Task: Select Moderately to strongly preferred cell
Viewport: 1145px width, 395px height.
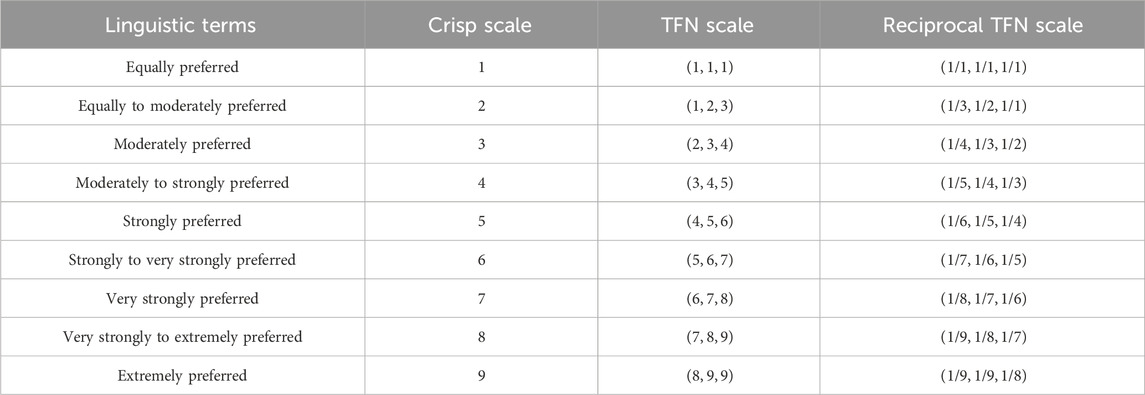Action: coord(182,183)
